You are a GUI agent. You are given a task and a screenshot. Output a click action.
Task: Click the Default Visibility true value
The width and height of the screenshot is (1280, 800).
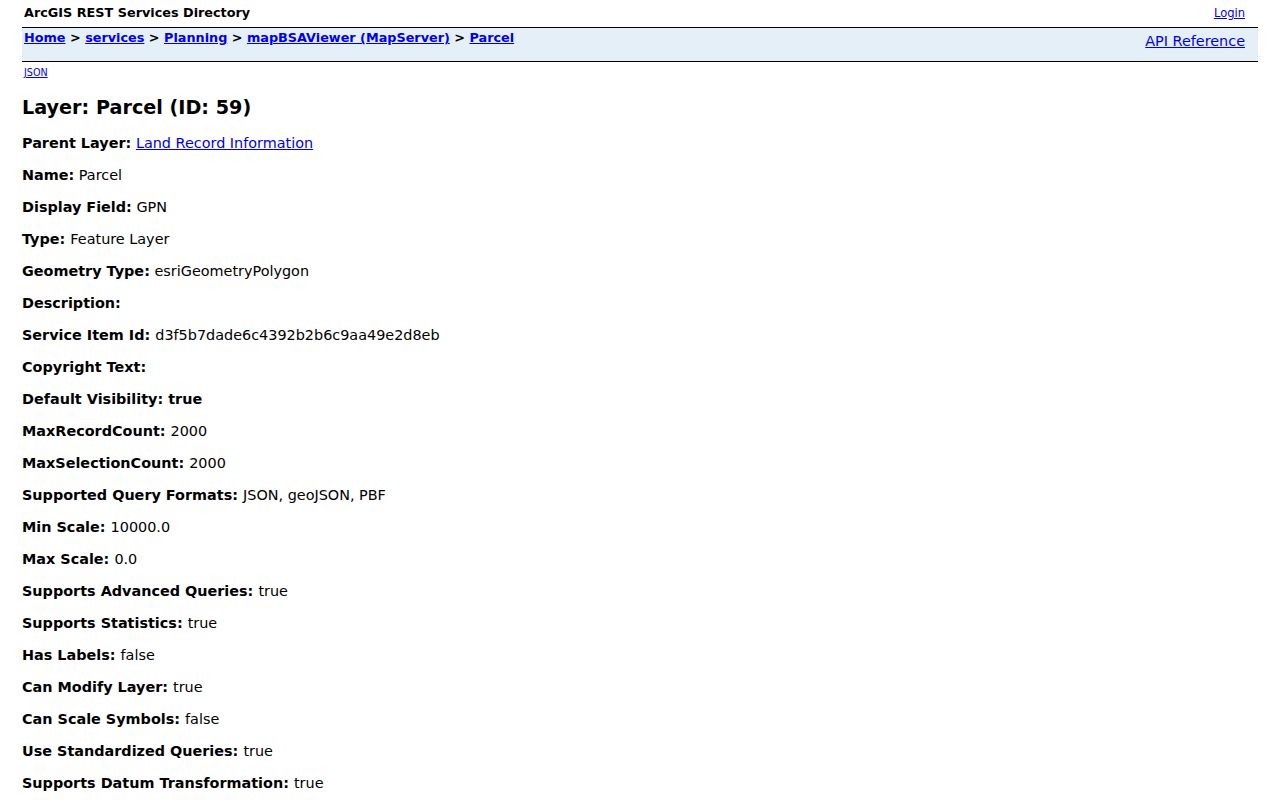click(x=185, y=399)
